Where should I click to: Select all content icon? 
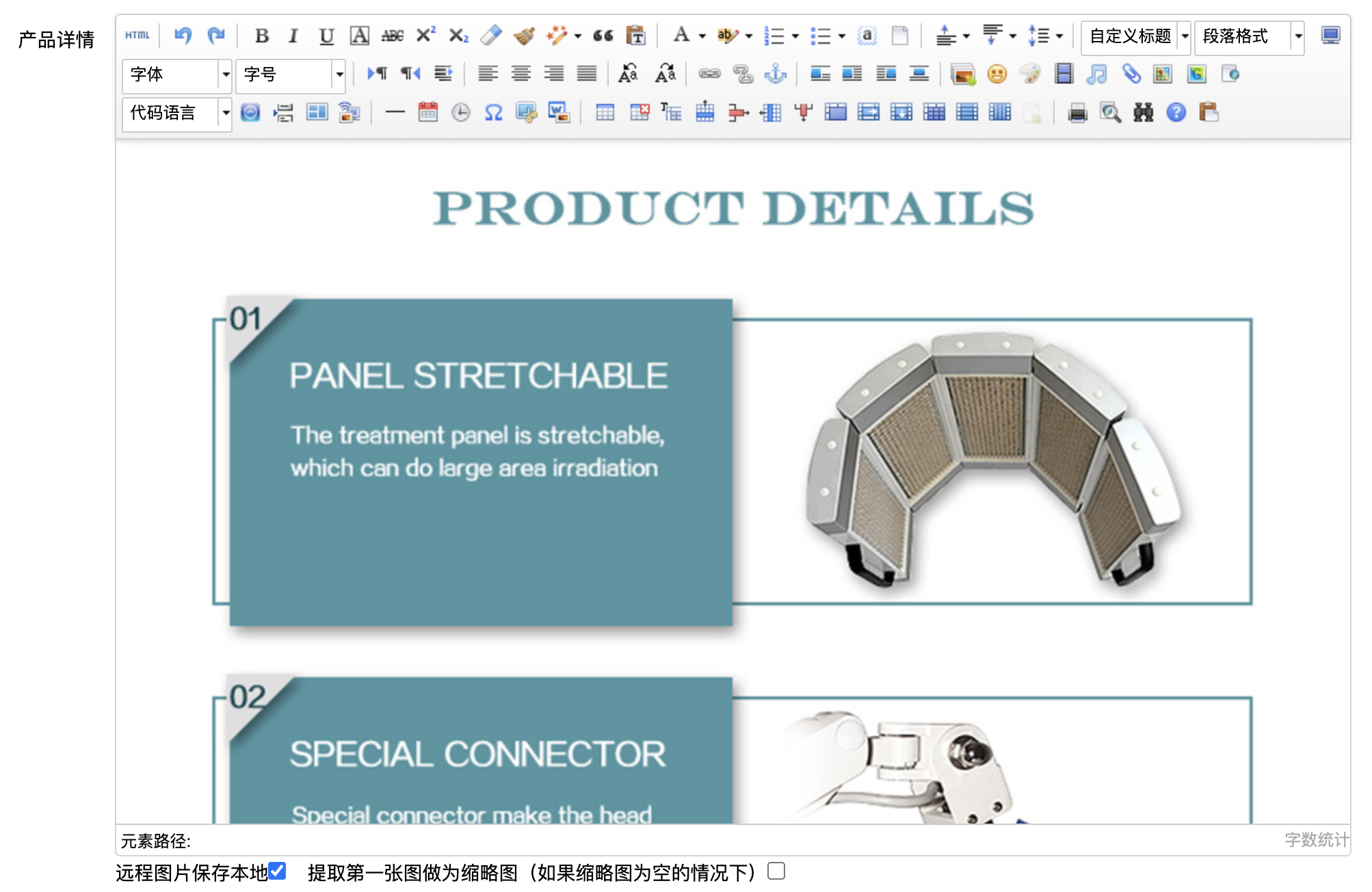867,35
